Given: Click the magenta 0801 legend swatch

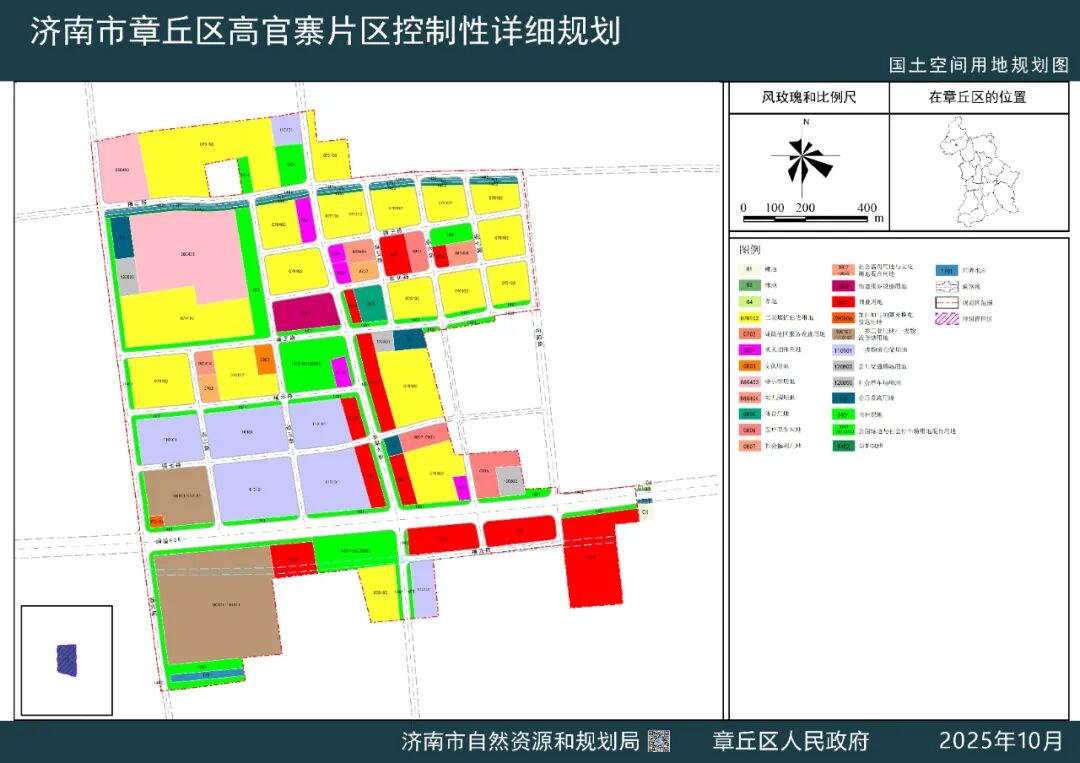Looking at the screenshot, I should click(750, 350).
